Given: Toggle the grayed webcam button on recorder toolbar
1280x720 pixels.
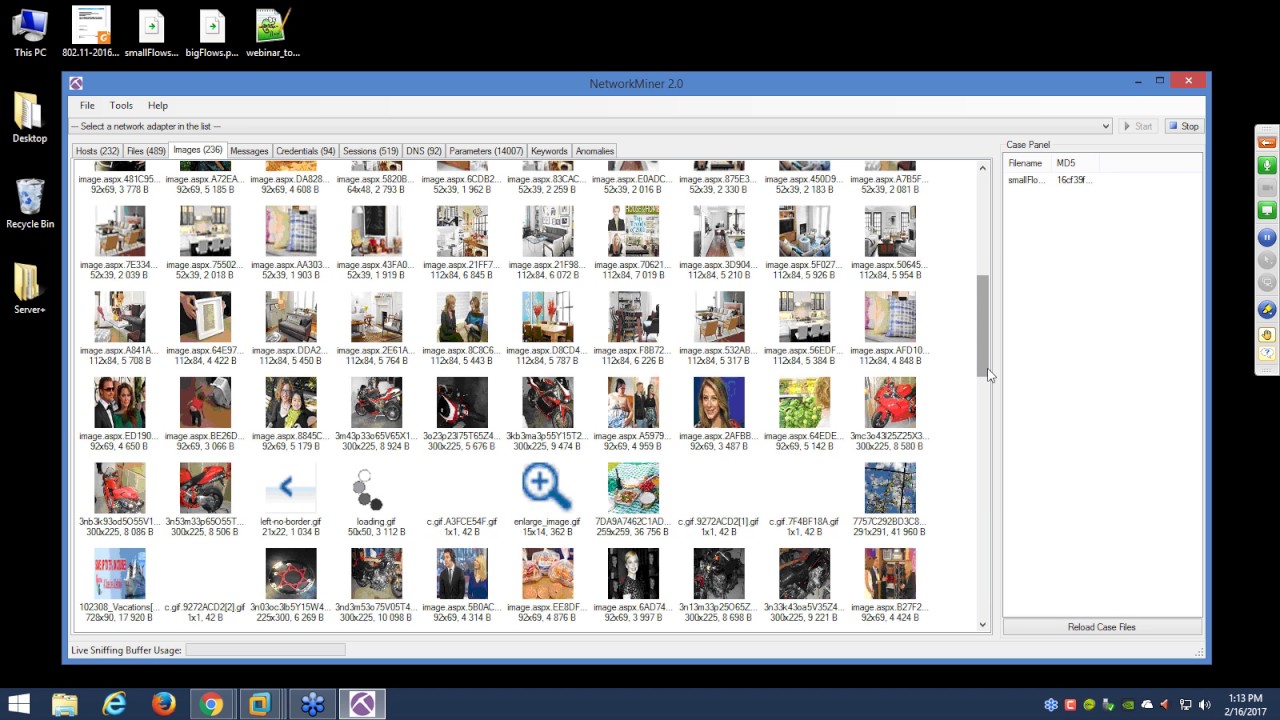Looking at the screenshot, I should tap(1266, 188).
